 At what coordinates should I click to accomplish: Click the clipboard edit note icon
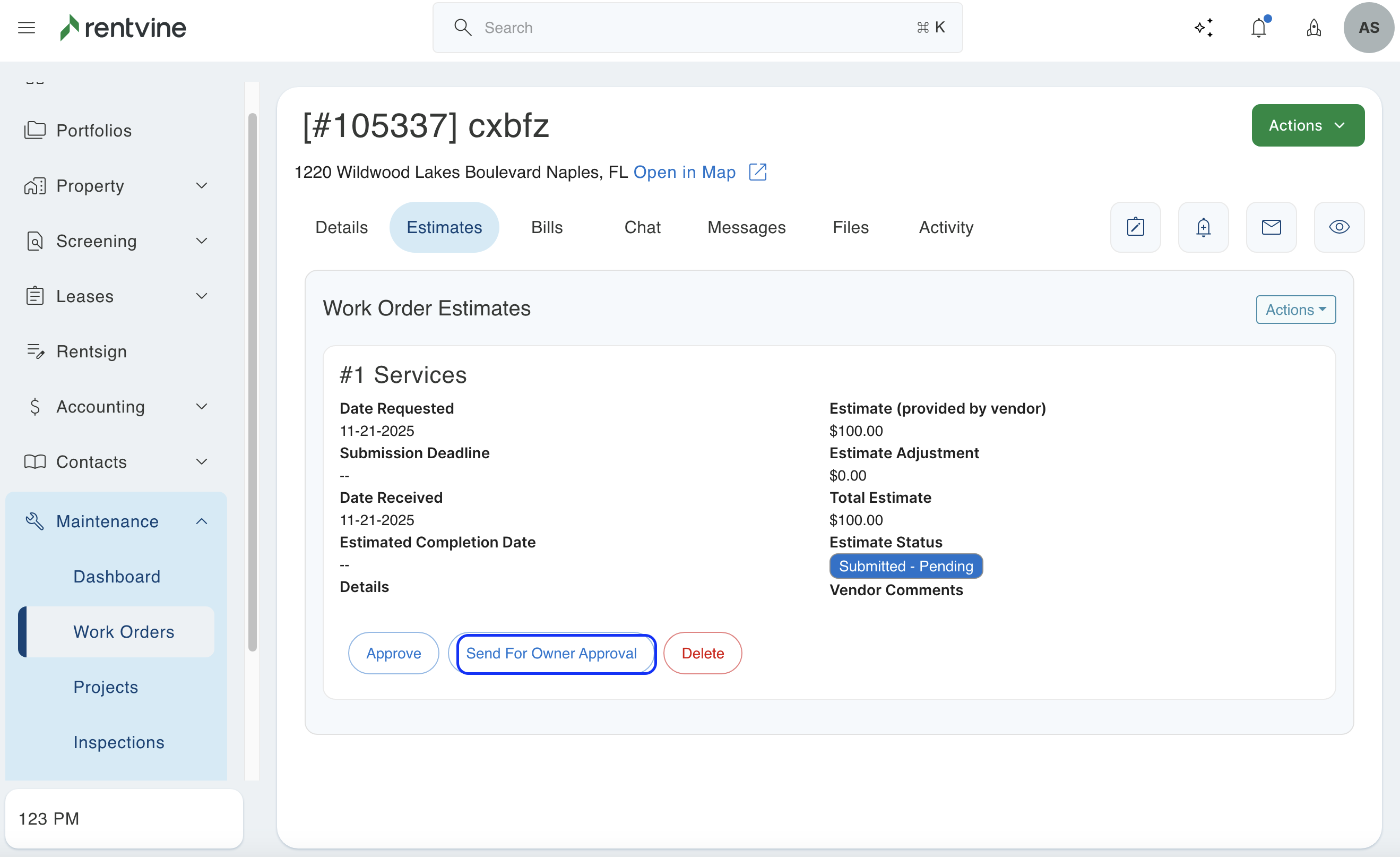[x=1135, y=227]
